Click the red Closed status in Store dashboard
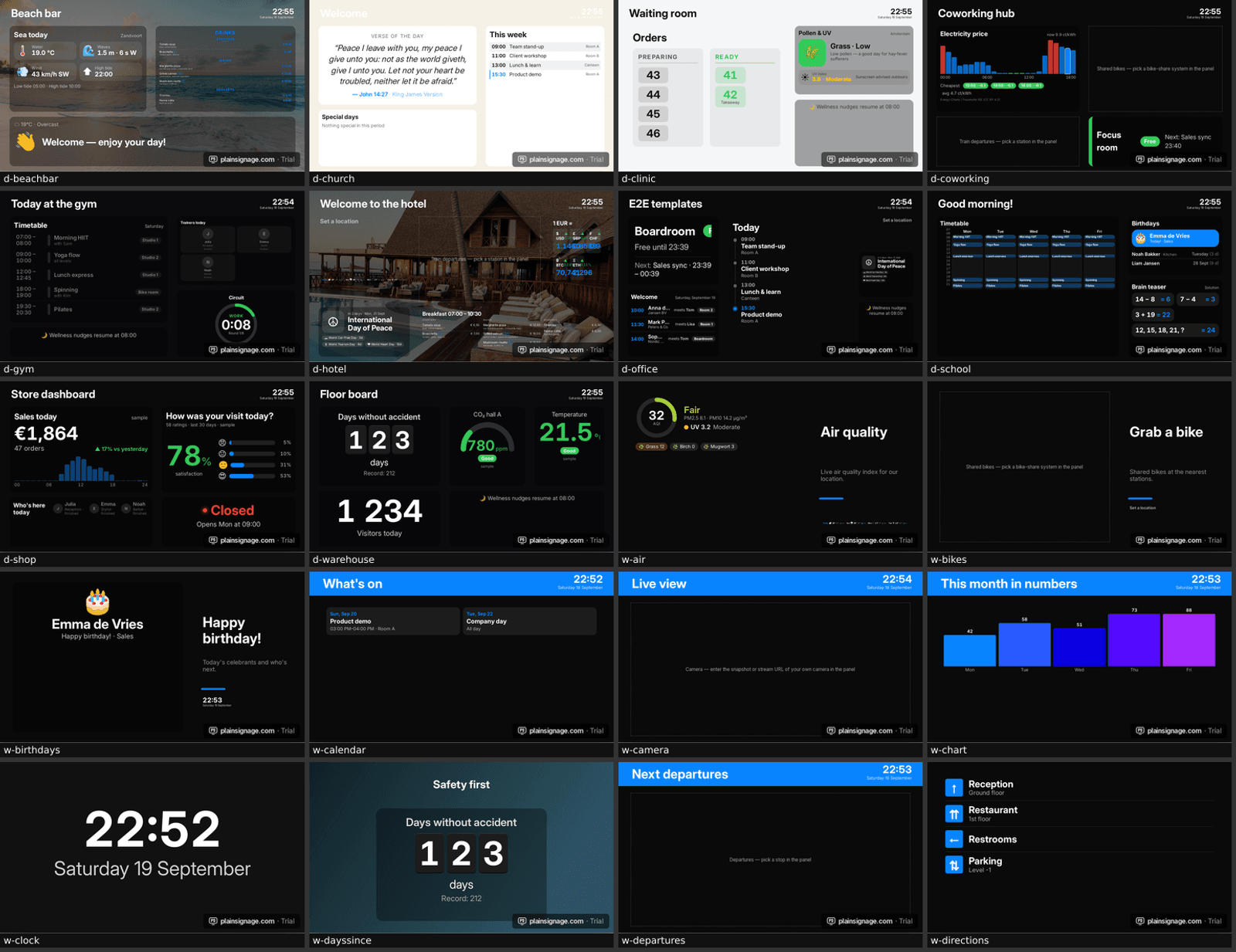Viewport: 1236px width, 952px height. pyautogui.click(x=228, y=510)
